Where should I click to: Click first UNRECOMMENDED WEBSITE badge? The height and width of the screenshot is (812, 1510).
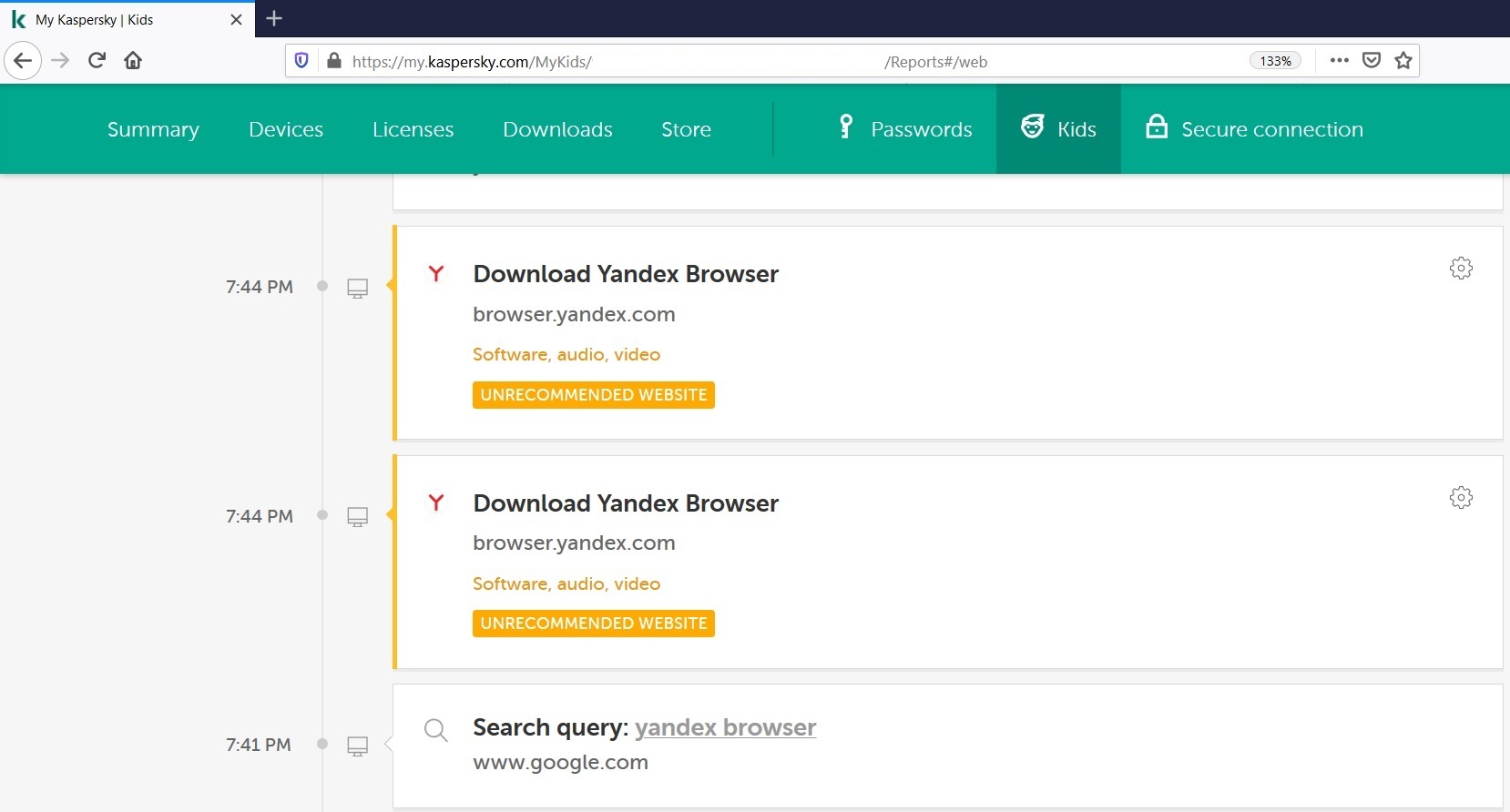593,395
